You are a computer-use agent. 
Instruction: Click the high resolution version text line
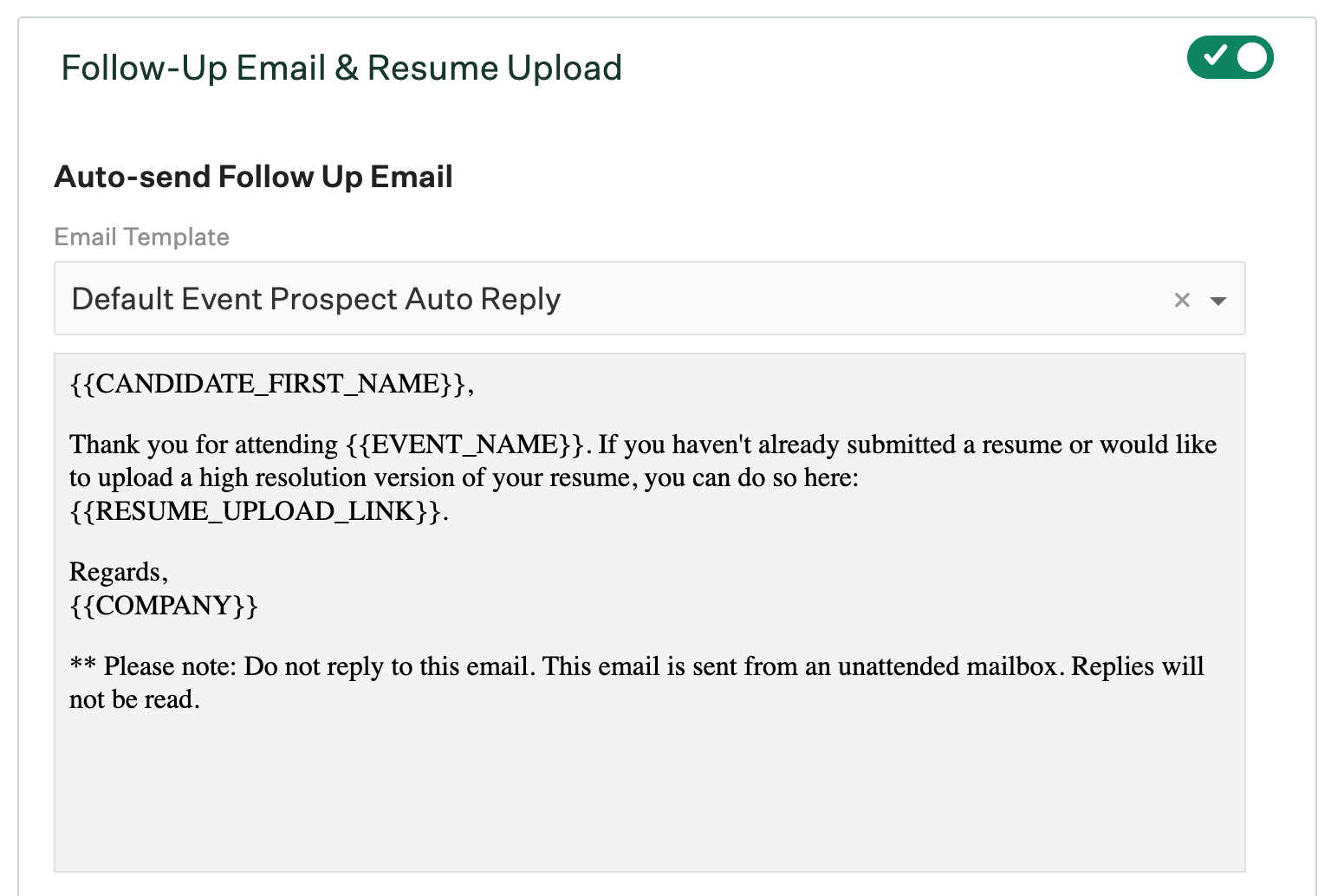coord(464,477)
